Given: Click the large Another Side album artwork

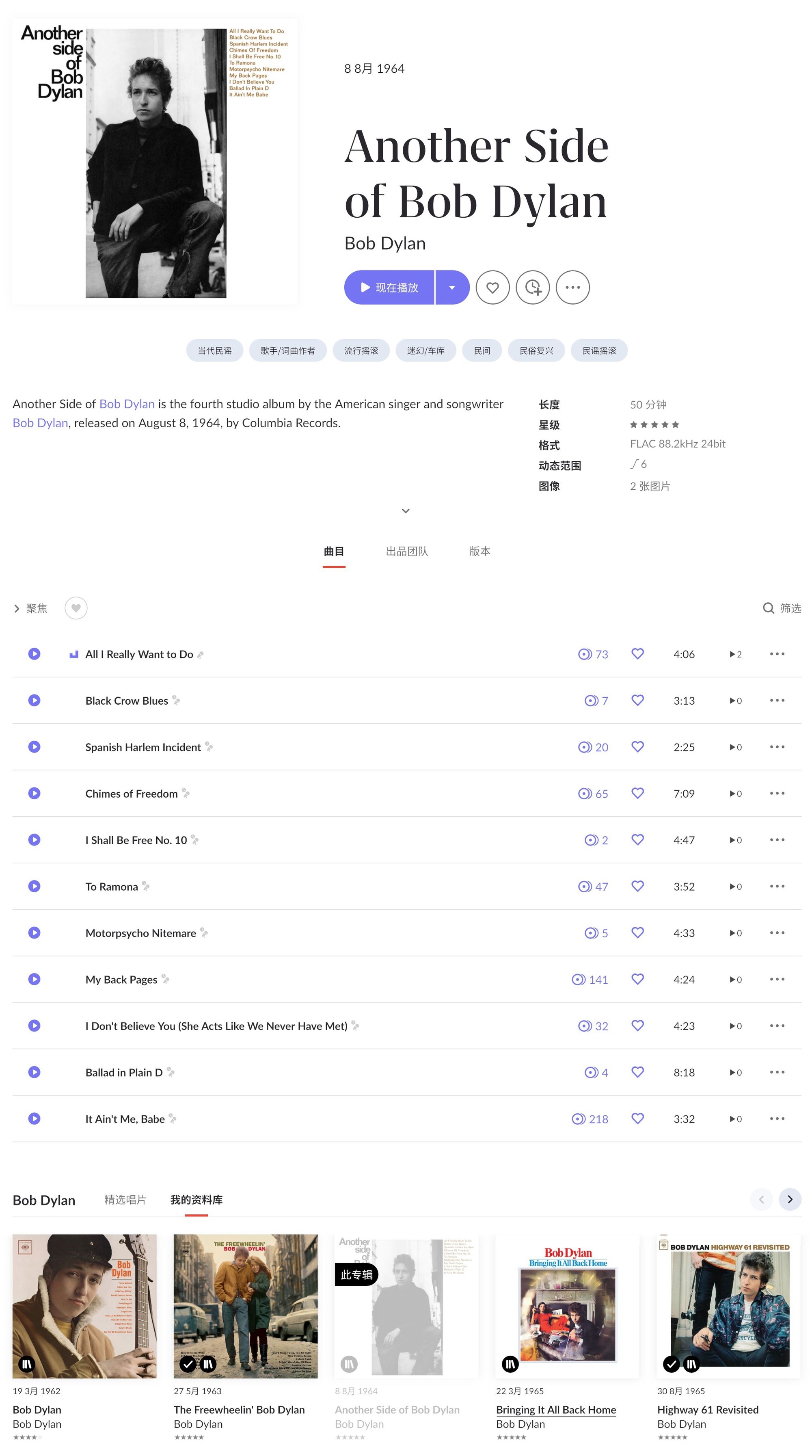Looking at the screenshot, I should tap(155, 162).
